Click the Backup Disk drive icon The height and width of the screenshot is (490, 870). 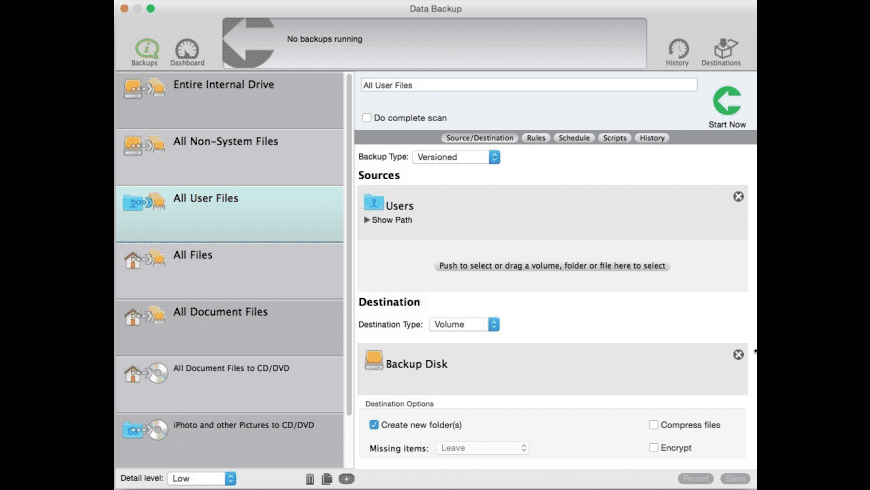(373, 360)
